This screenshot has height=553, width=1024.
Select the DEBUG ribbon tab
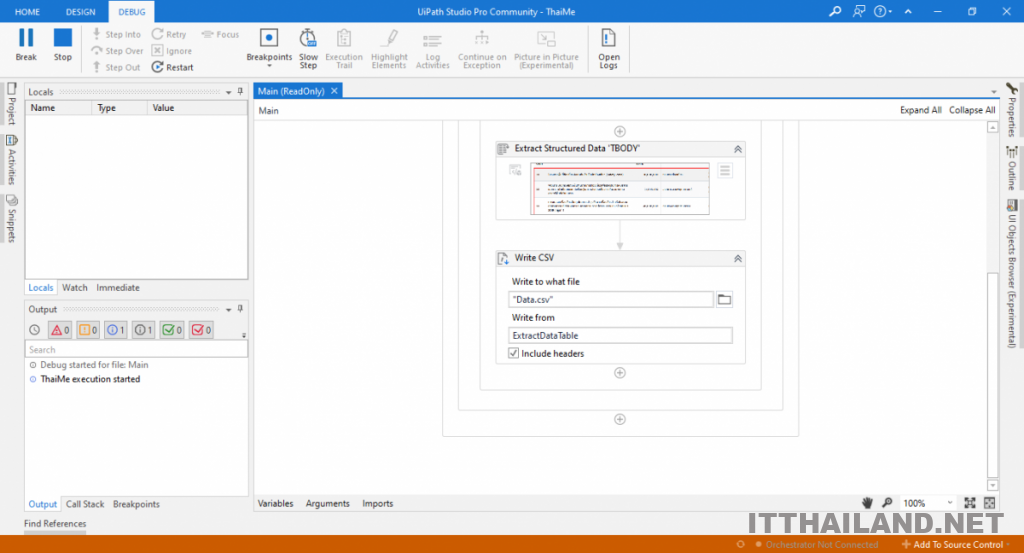[132, 12]
